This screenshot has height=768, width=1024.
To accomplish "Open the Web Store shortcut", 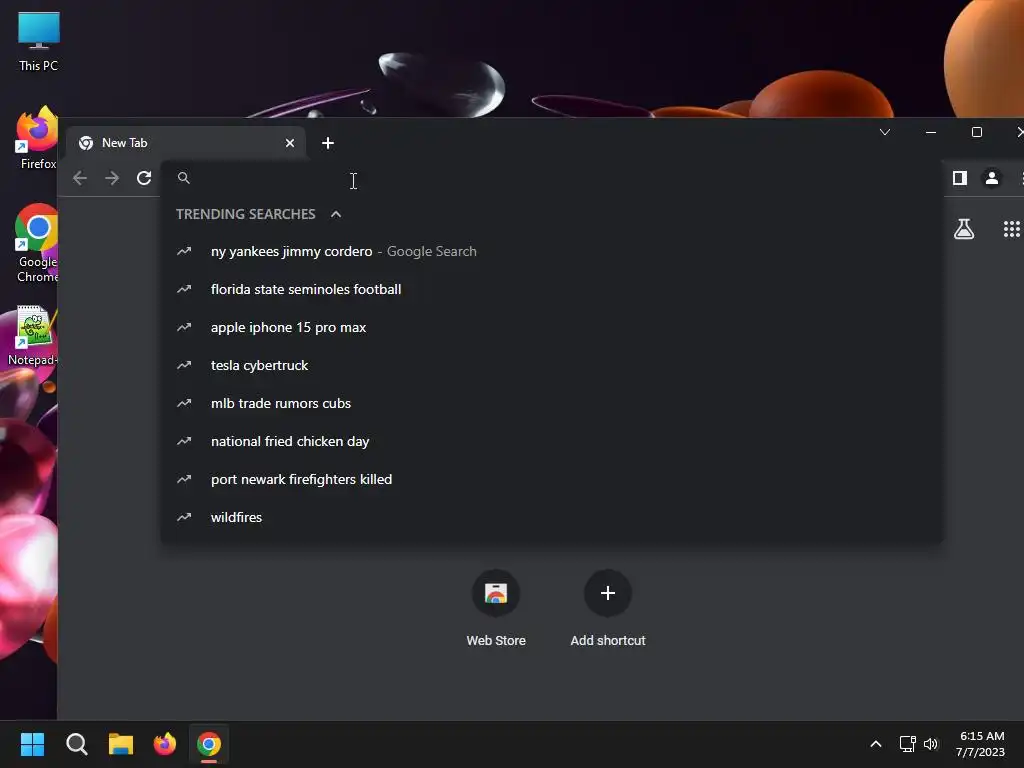I will click(x=496, y=609).
